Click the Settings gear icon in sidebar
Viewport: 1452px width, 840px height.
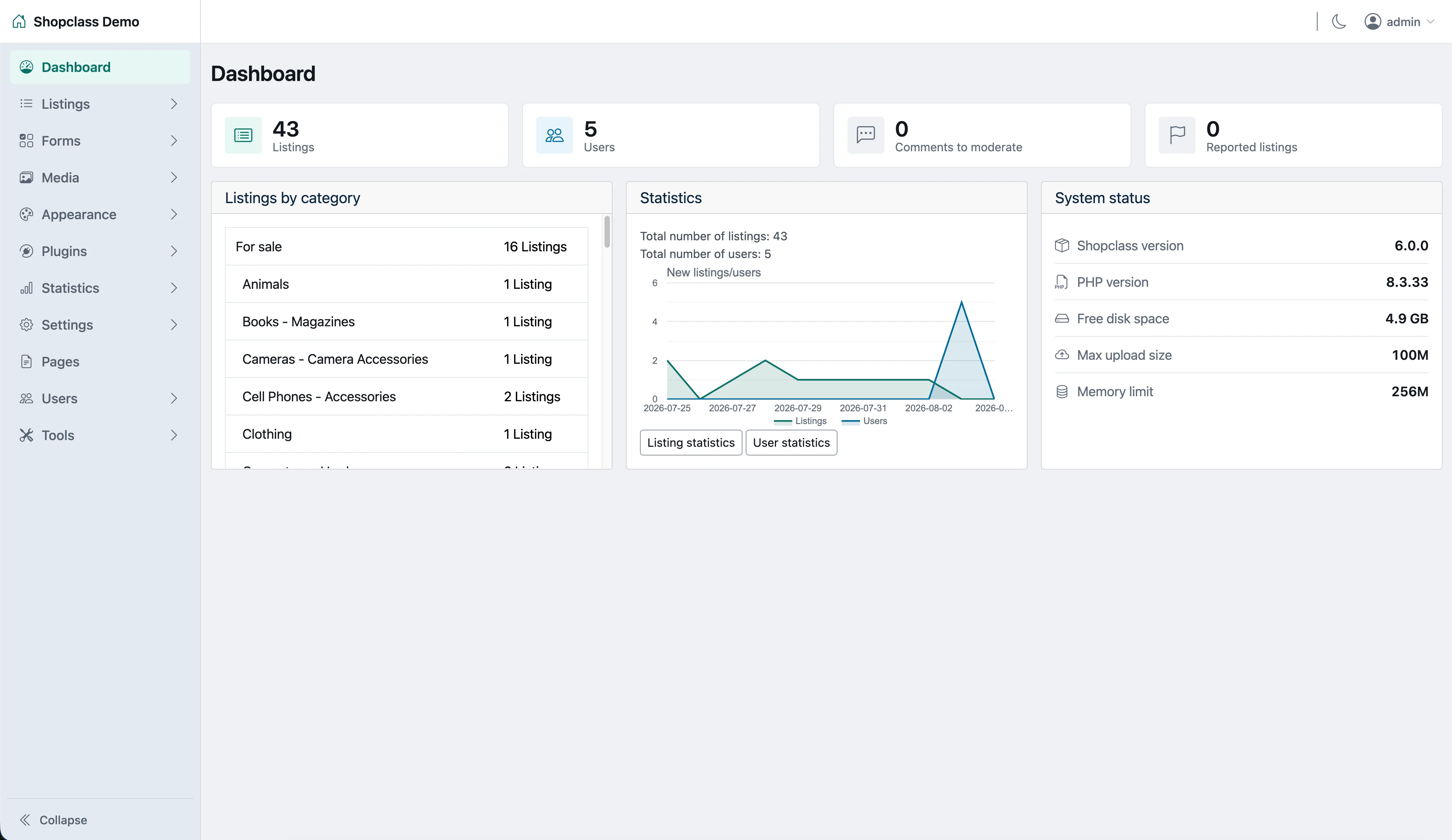tap(26, 325)
